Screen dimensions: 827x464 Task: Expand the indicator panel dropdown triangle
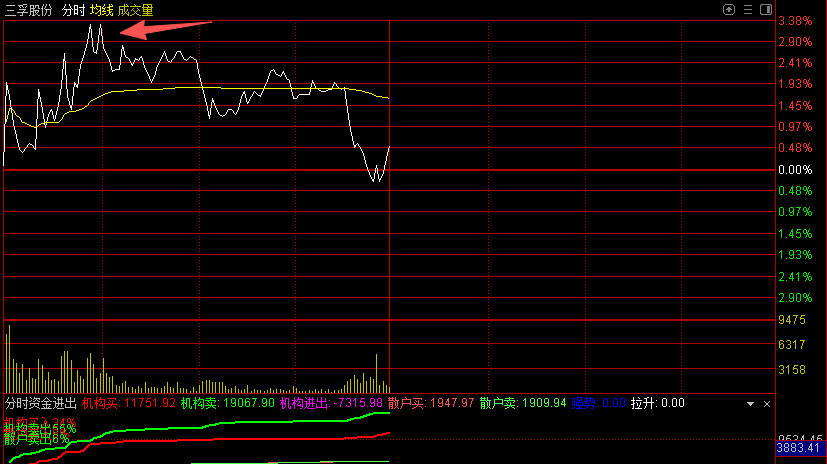tap(753, 403)
